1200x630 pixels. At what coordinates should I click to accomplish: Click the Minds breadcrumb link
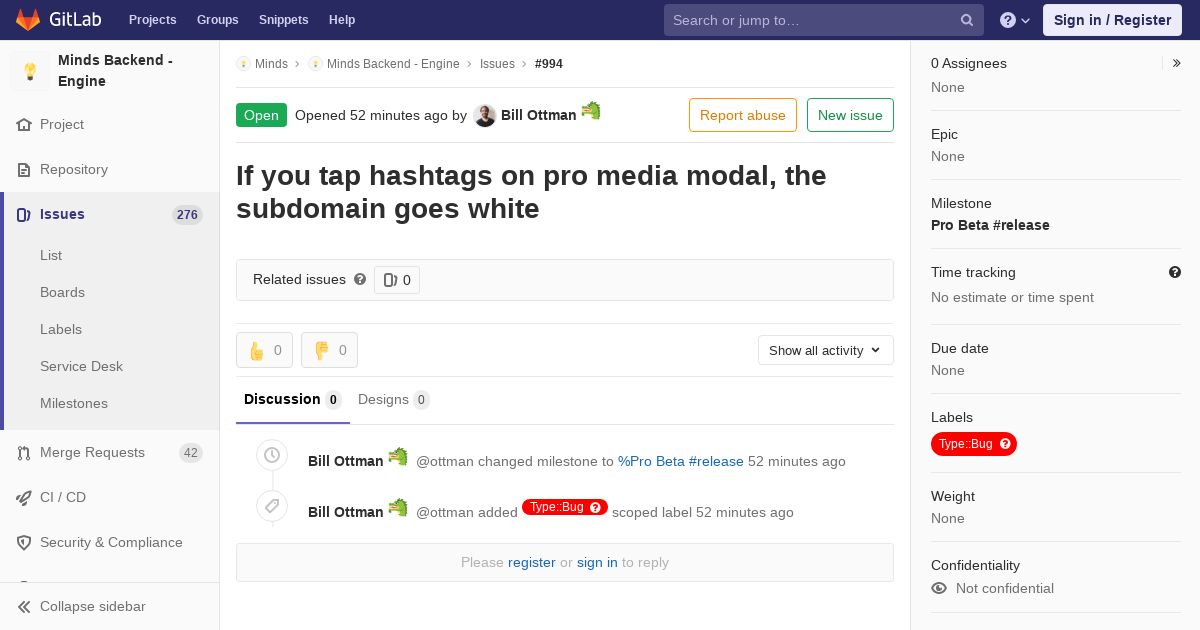pos(271,64)
